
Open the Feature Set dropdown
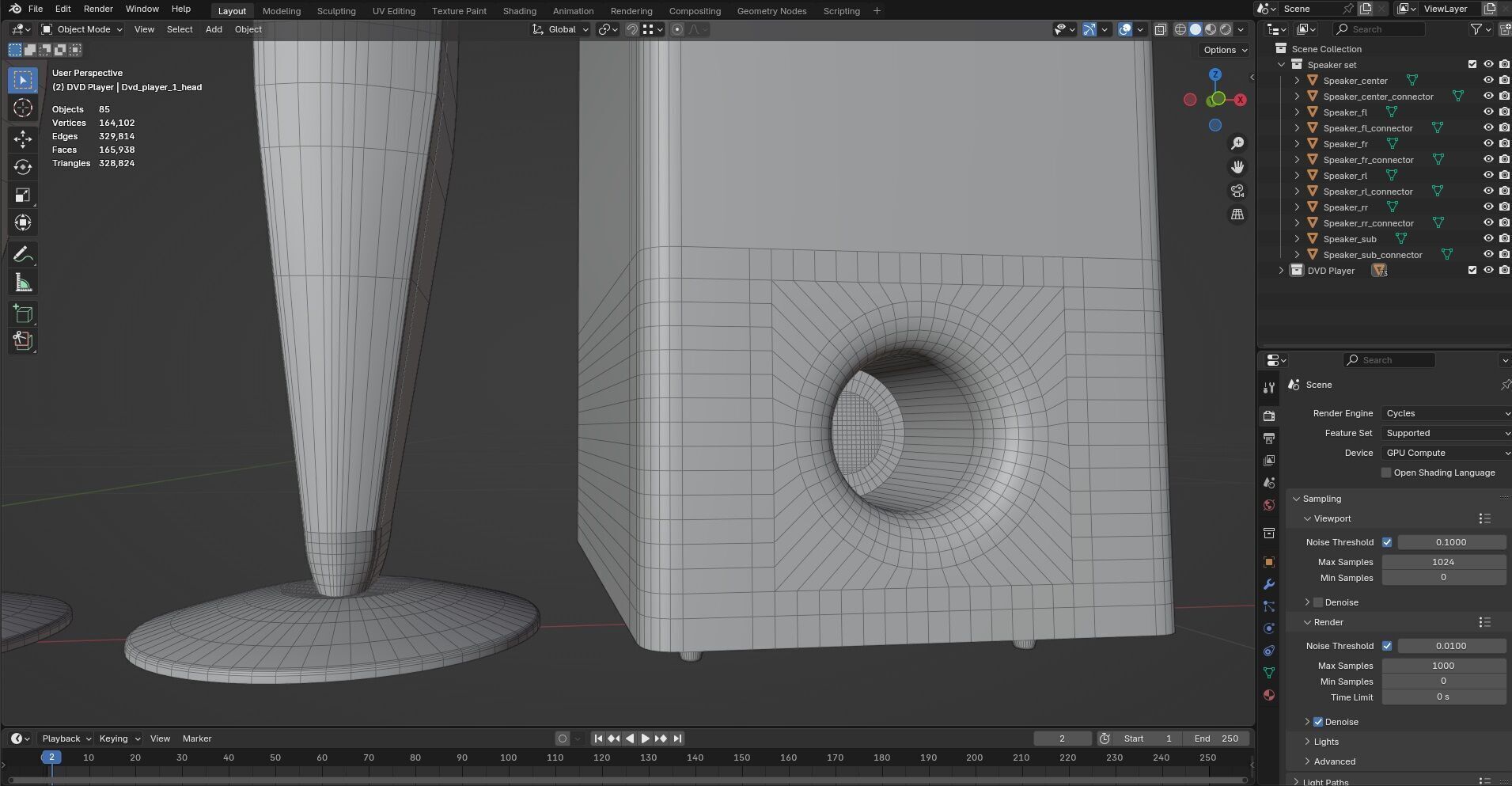1446,433
